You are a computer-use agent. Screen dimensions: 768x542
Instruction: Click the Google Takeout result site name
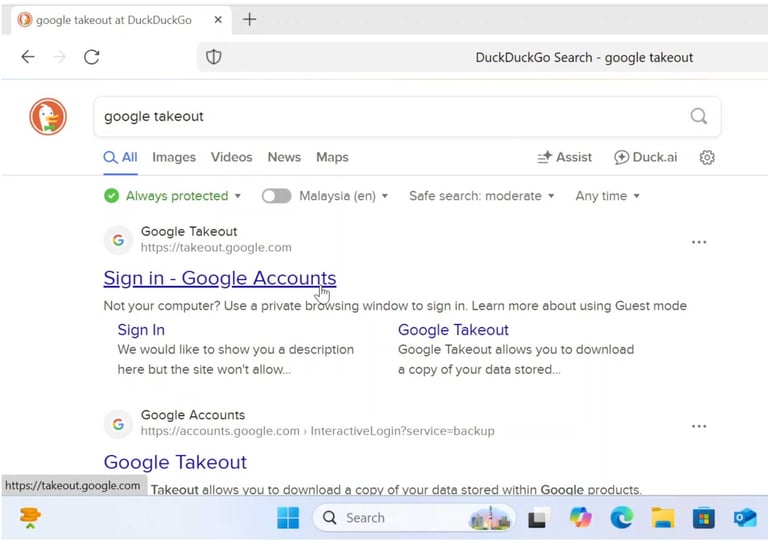point(189,232)
